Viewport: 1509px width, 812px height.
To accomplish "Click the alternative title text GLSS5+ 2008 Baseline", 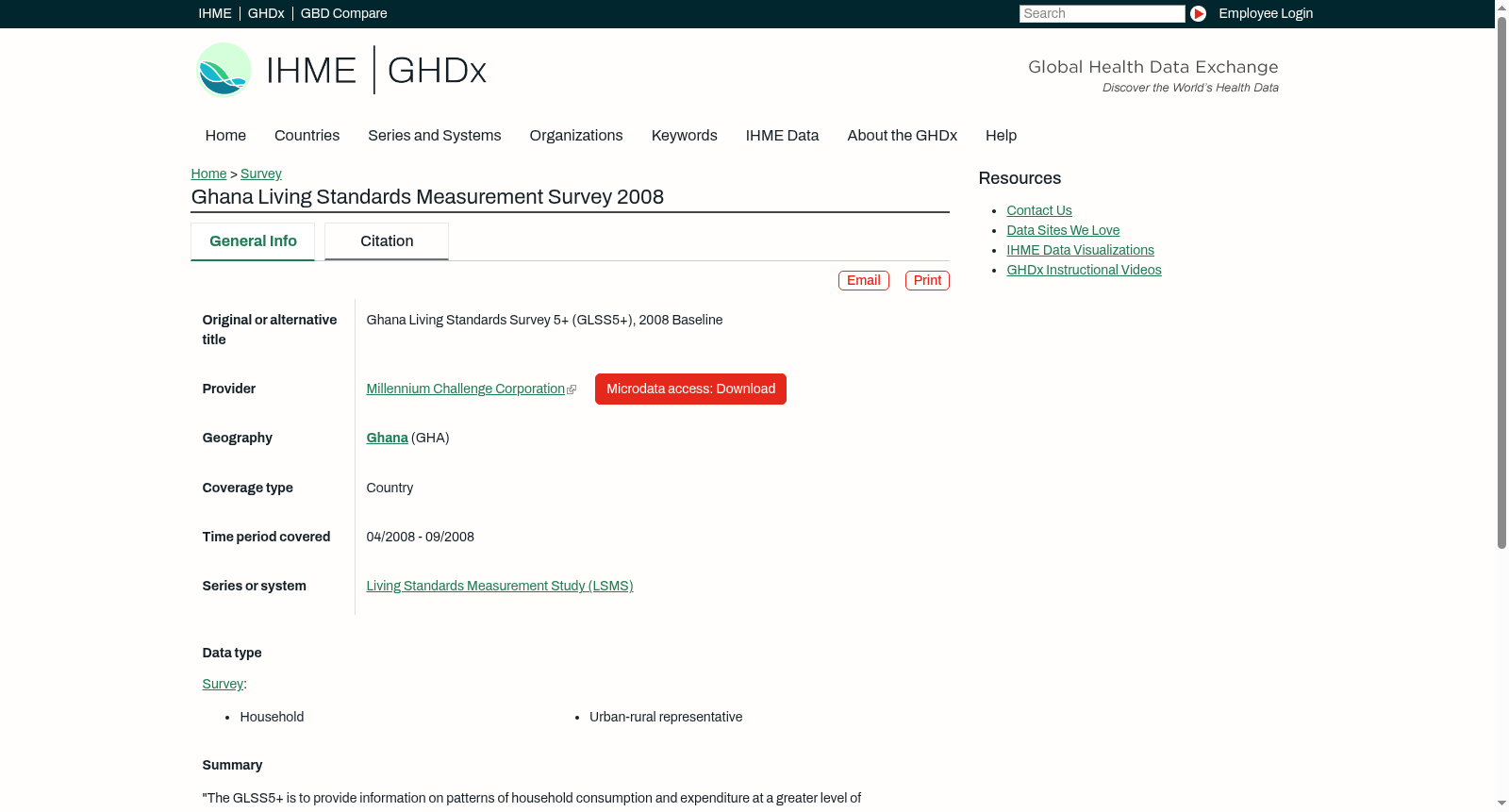I will click(545, 320).
